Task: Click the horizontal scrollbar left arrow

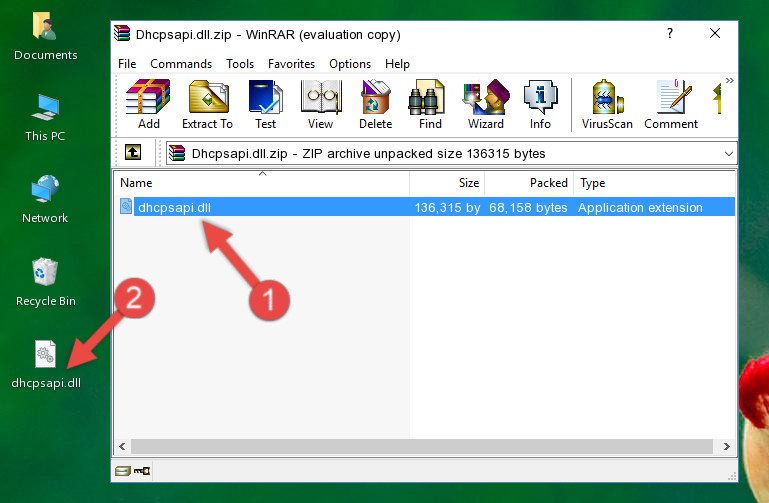Action: coord(123,446)
